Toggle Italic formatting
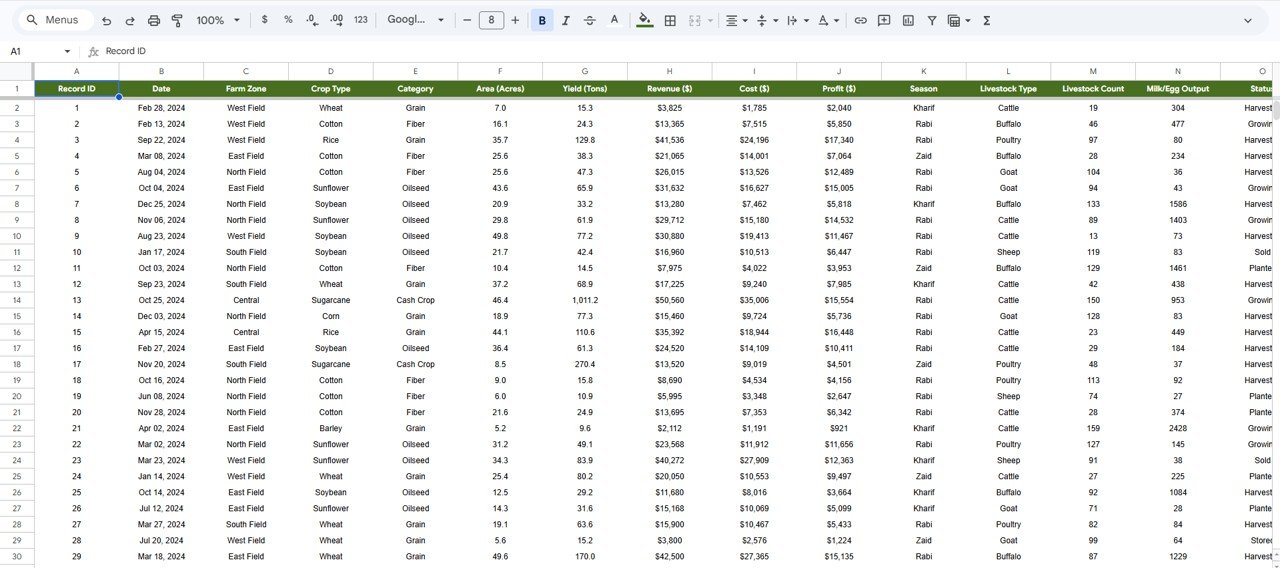 coord(566,20)
